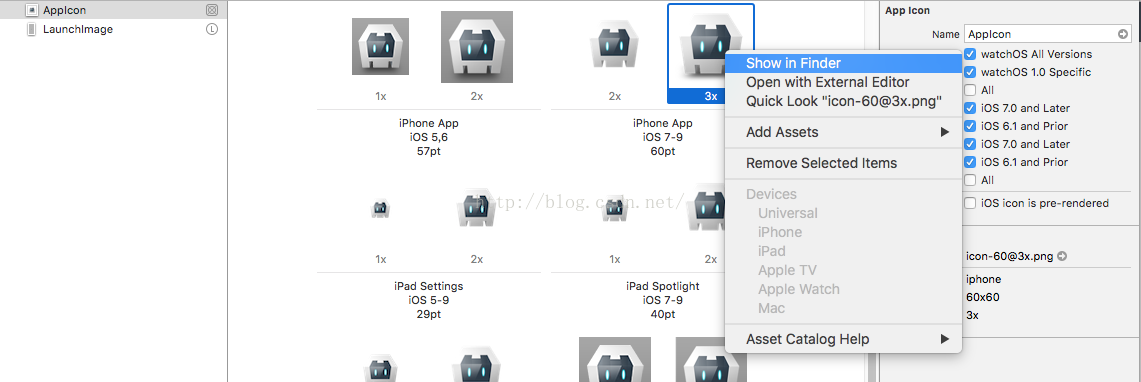
Task: Select the 29pt iPad Settings 1x icon well
Action: (x=381, y=210)
